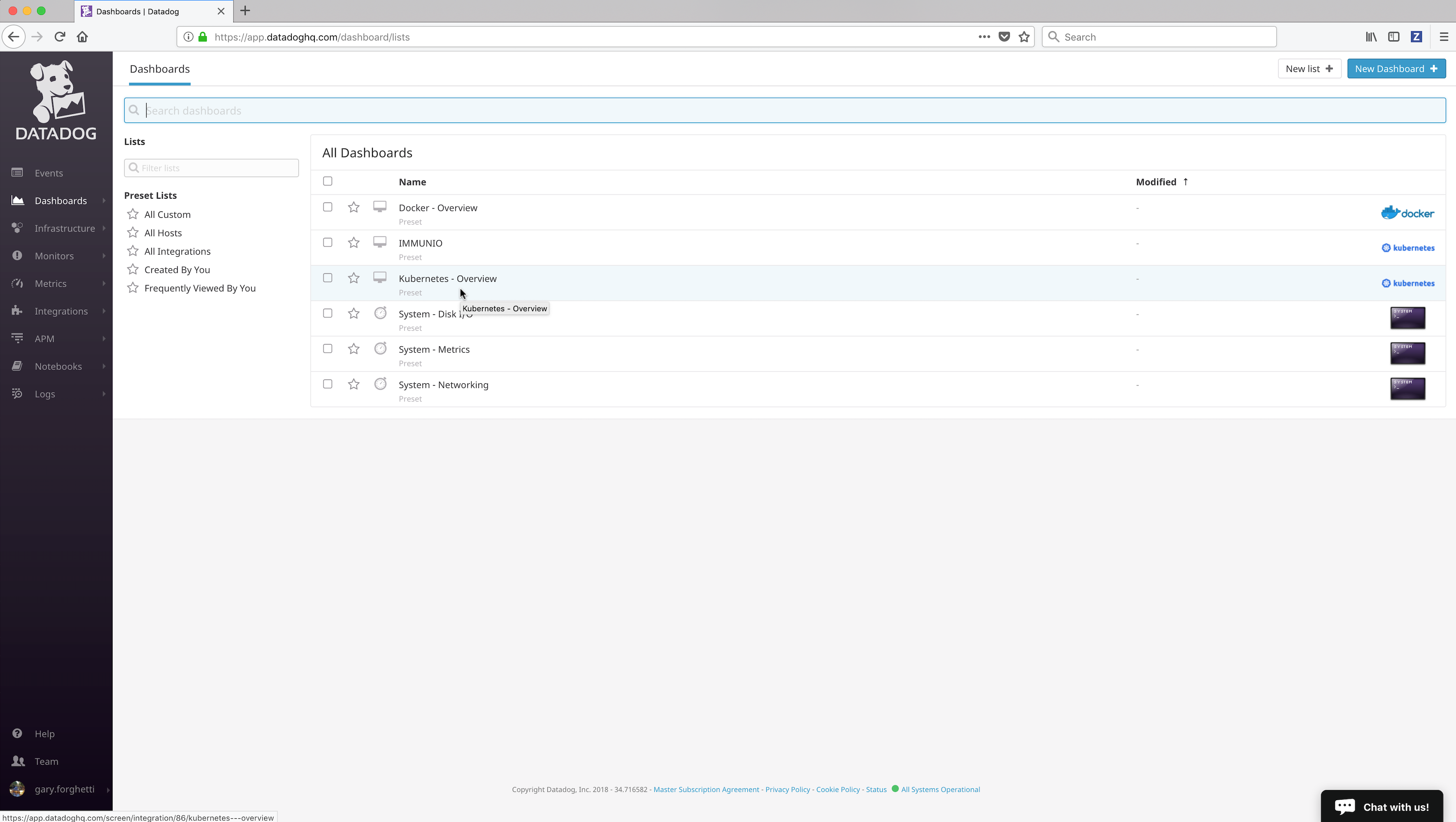
Task: Tick the select-all checkbox in the table header
Action: 328,181
